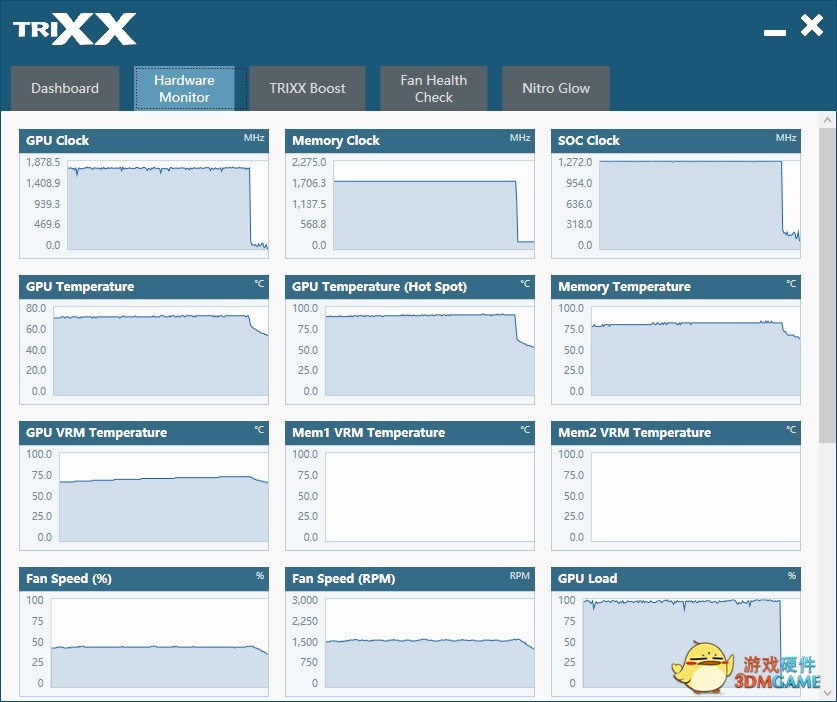Click the 80.0 value on GPU Temperature axis
The image size is (837, 702).
coord(36,308)
